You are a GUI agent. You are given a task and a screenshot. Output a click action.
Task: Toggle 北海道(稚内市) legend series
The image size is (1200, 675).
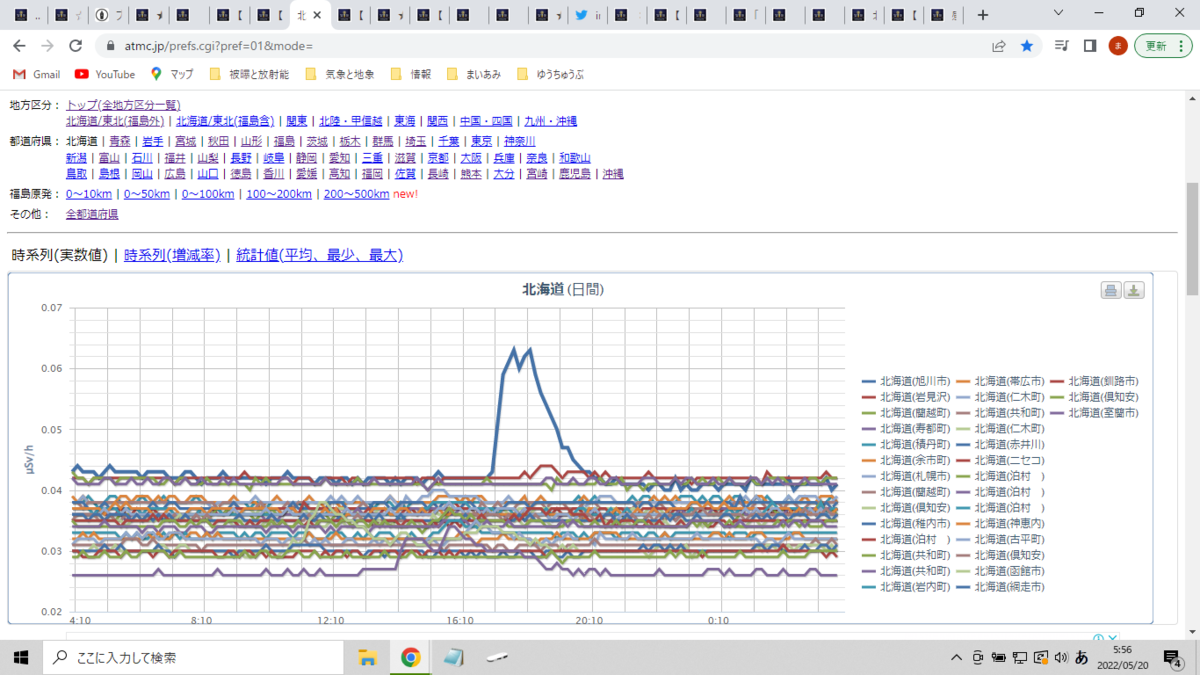pos(905,523)
